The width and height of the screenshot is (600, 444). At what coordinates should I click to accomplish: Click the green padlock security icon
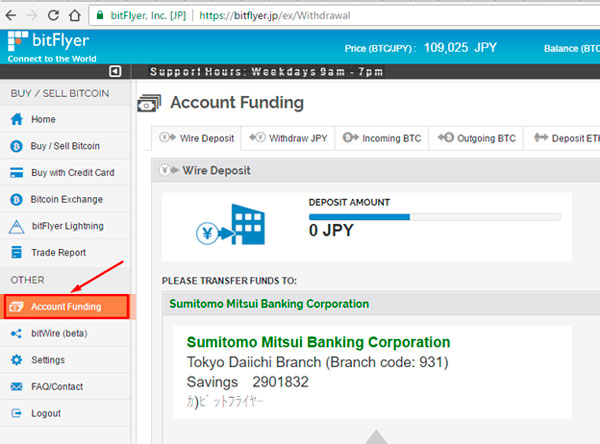(100, 15)
